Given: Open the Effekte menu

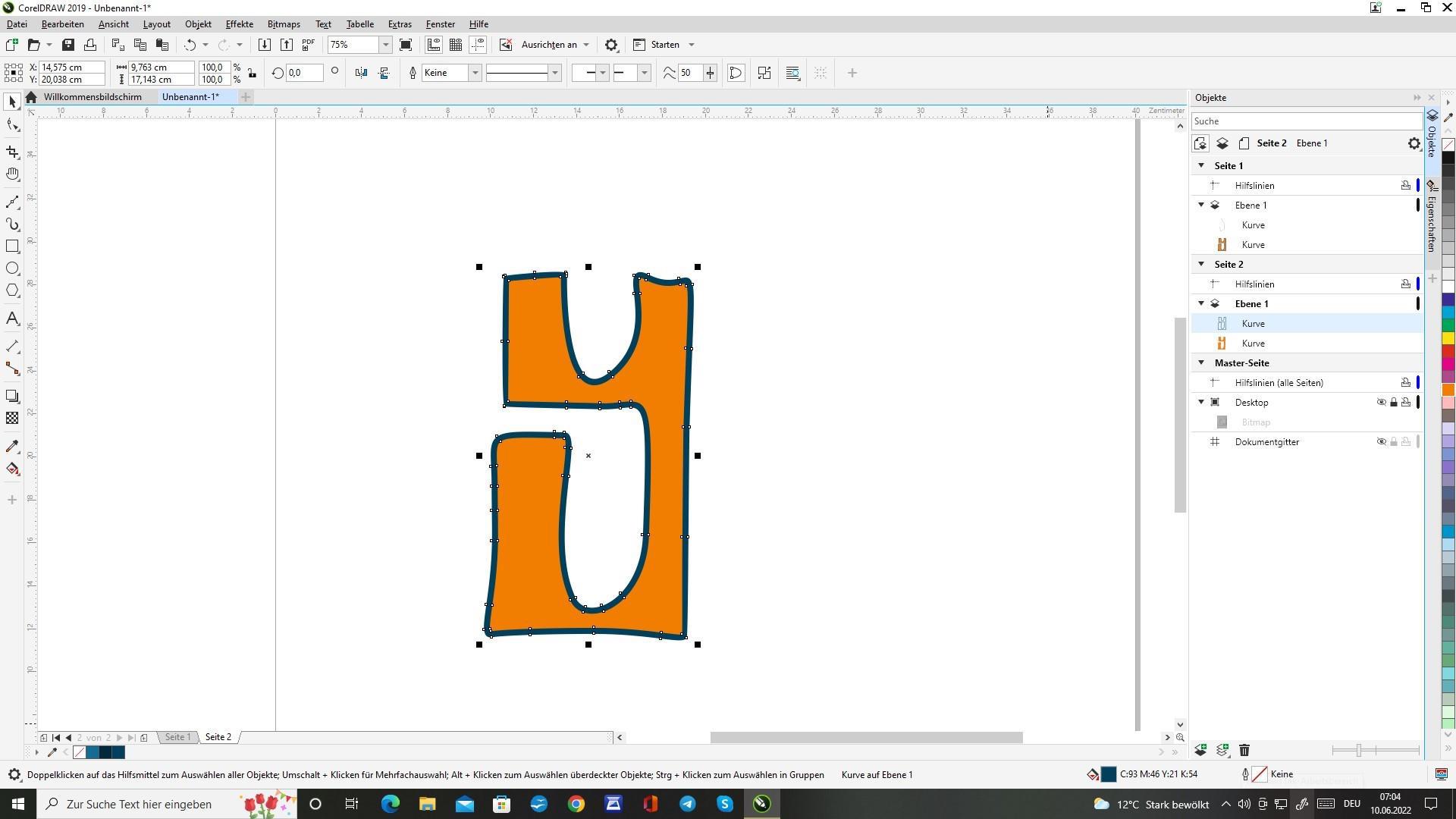Looking at the screenshot, I should tap(239, 24).
